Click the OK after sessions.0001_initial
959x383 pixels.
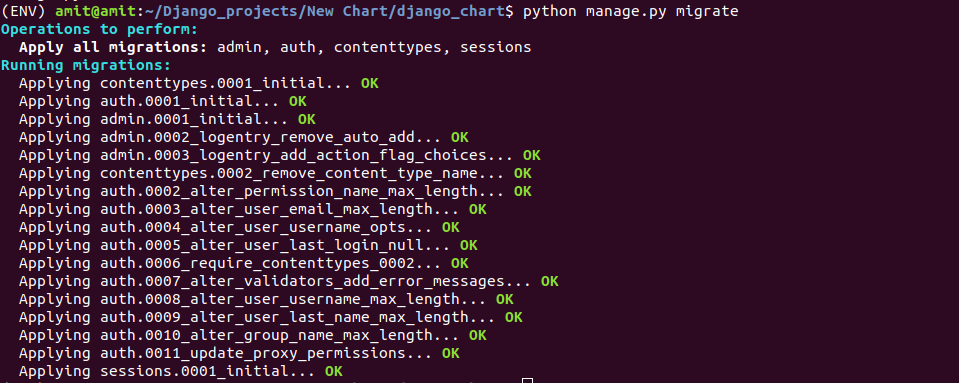coord(333,371)
